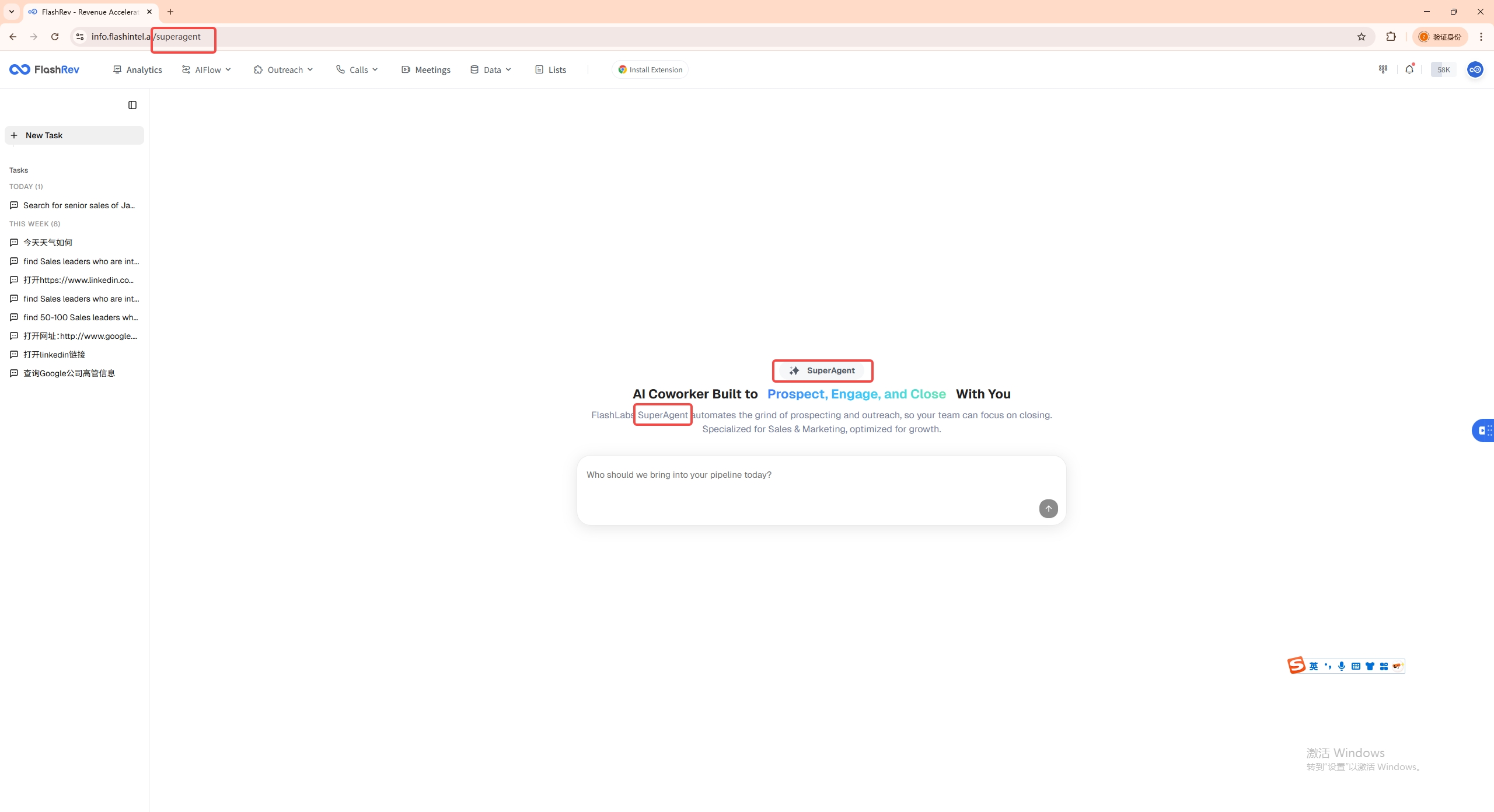Open the user avatar menu
Viewport: 1494px width, 812px height.
(x=1475, y=69)
